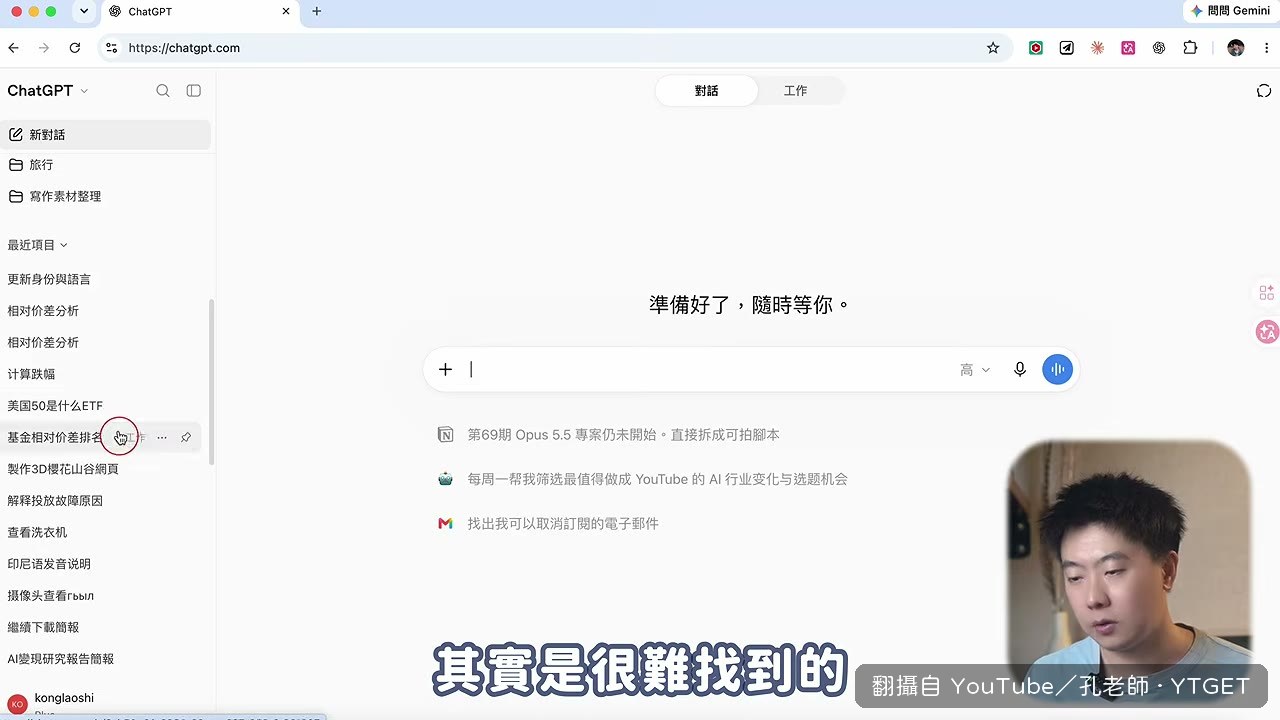Viewport: 1280px width, 720px height.
Task: Click the temporary chat icon at top right
Action: click(x=1263, y=91)
